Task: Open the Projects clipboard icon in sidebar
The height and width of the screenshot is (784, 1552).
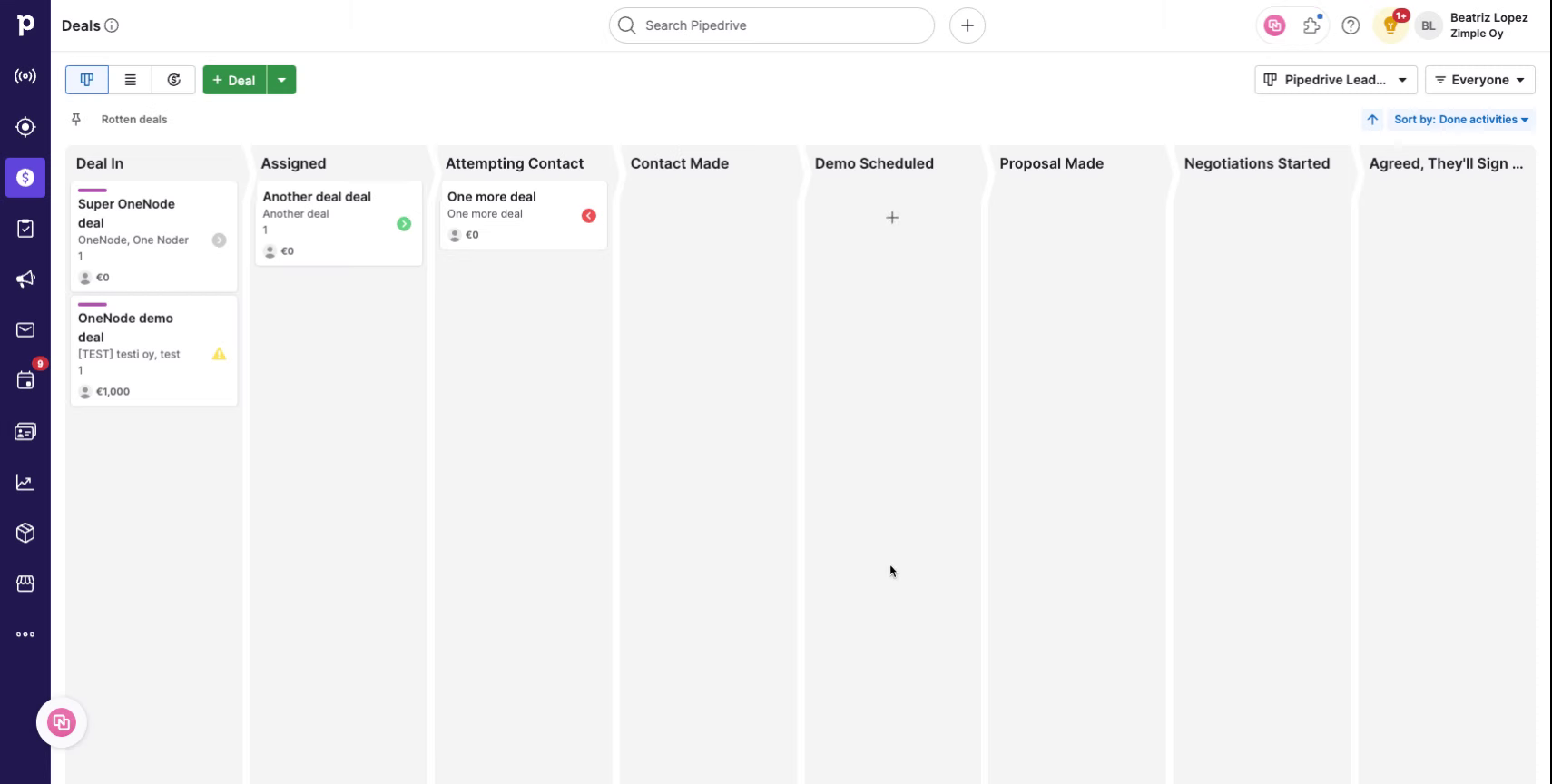Action: click(25, 229)
